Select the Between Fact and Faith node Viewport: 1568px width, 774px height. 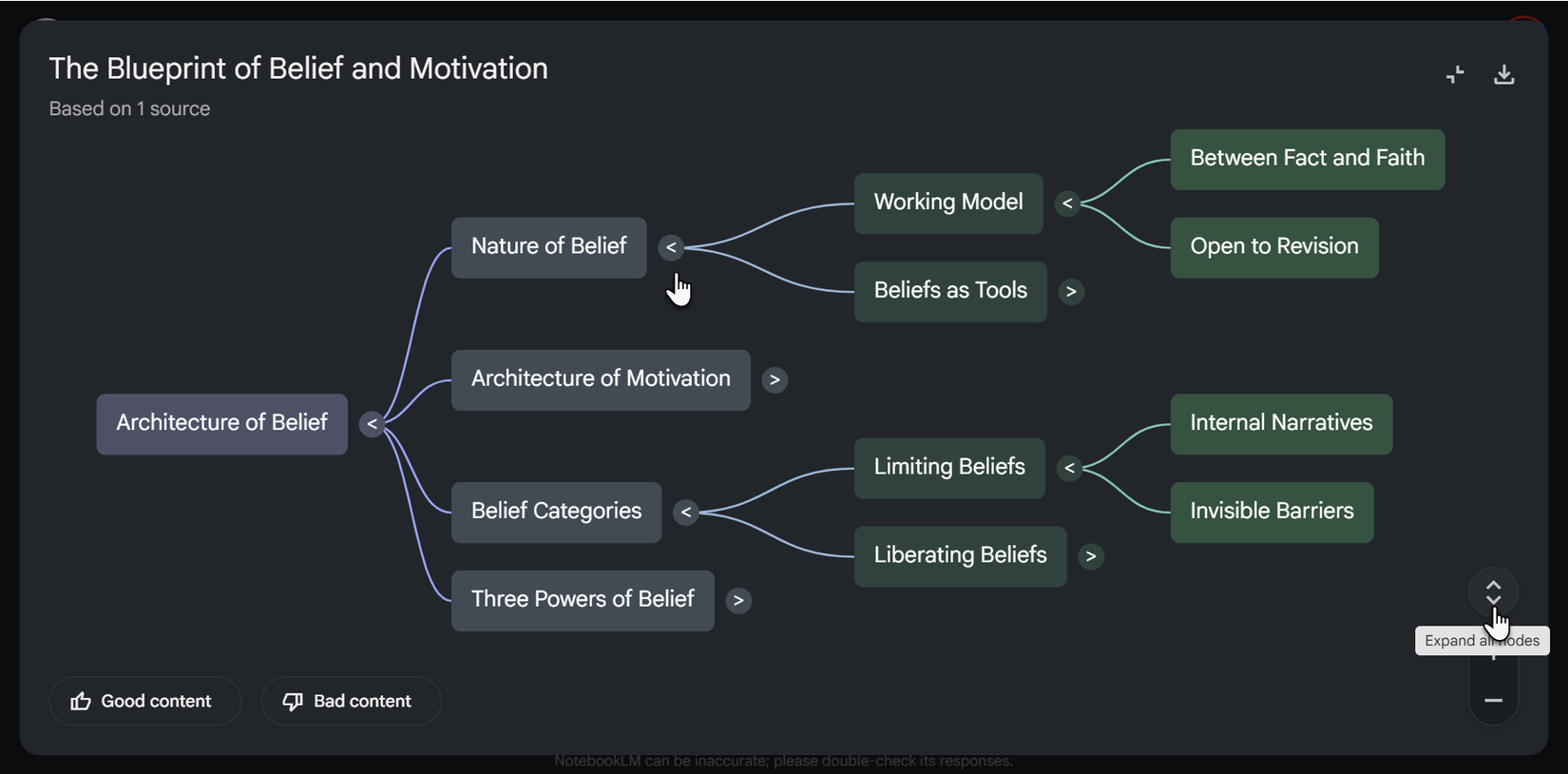click(x=1307, y=159)
